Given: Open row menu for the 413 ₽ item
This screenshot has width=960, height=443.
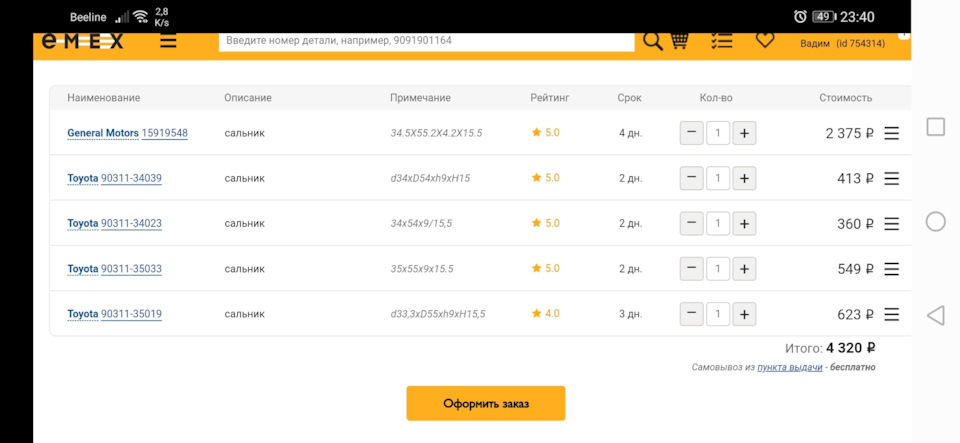Looking at the screenshot, I should point(891,178).
